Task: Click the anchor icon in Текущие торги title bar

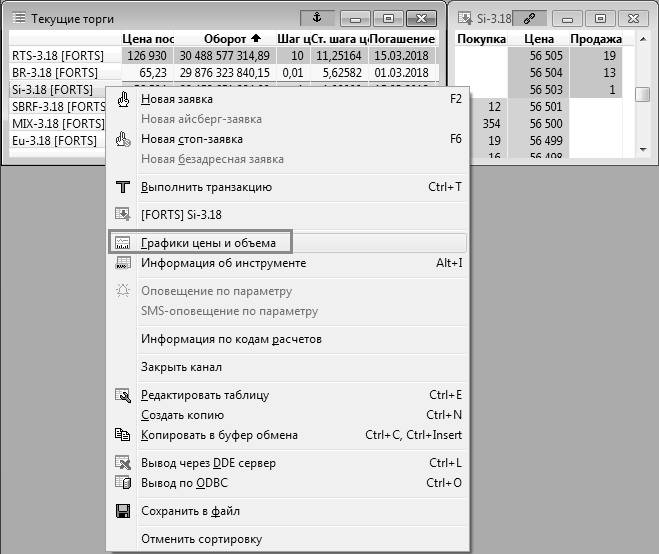Action: tap(317, 18)
